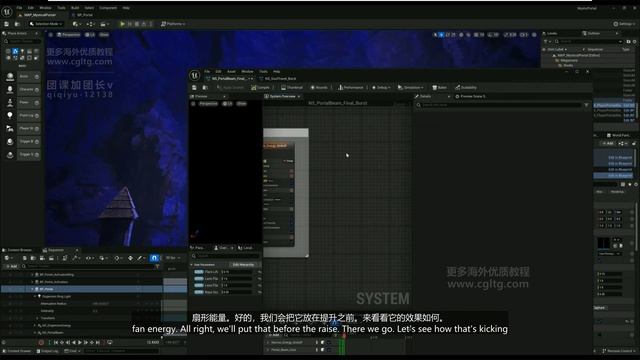Screen dimensions: 640x360
Task: Click the Scalability button in Niagara toolbar
Action: click(x=466, y=87)
